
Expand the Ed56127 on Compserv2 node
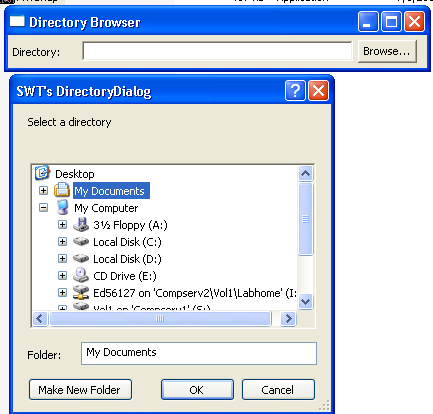click(x=62, y=293)
